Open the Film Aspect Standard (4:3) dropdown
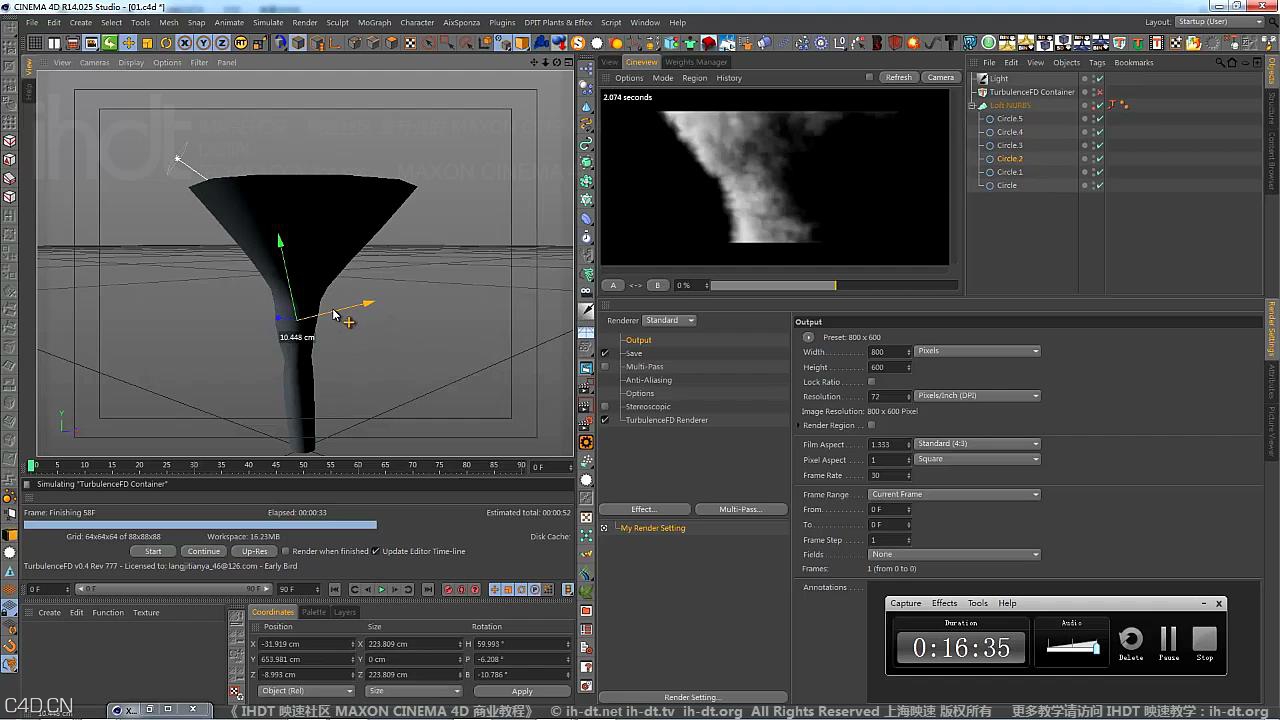This screenshot has height=720, width=1280. click(x=977, y=444)
